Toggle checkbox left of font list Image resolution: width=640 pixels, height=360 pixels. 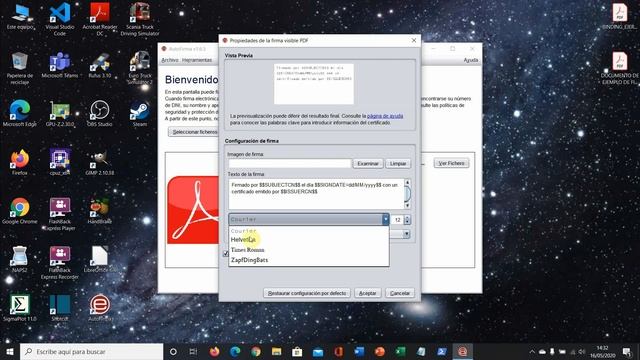(226, 254)
